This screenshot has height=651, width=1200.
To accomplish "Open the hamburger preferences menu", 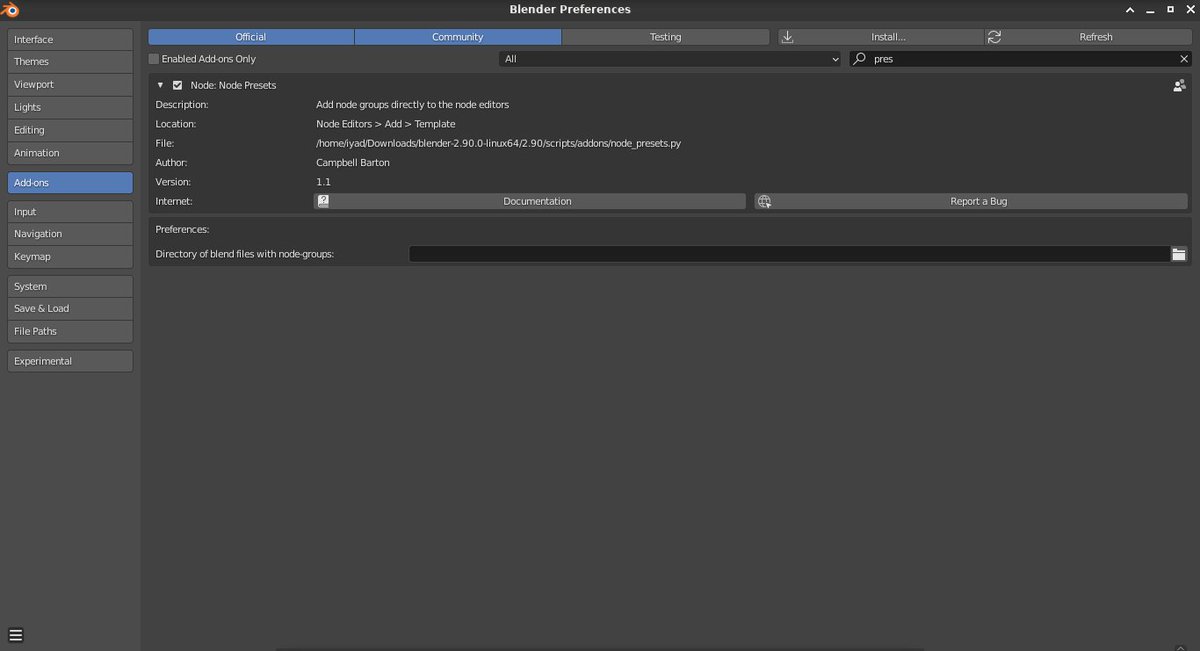I will [x=16, y=634].
